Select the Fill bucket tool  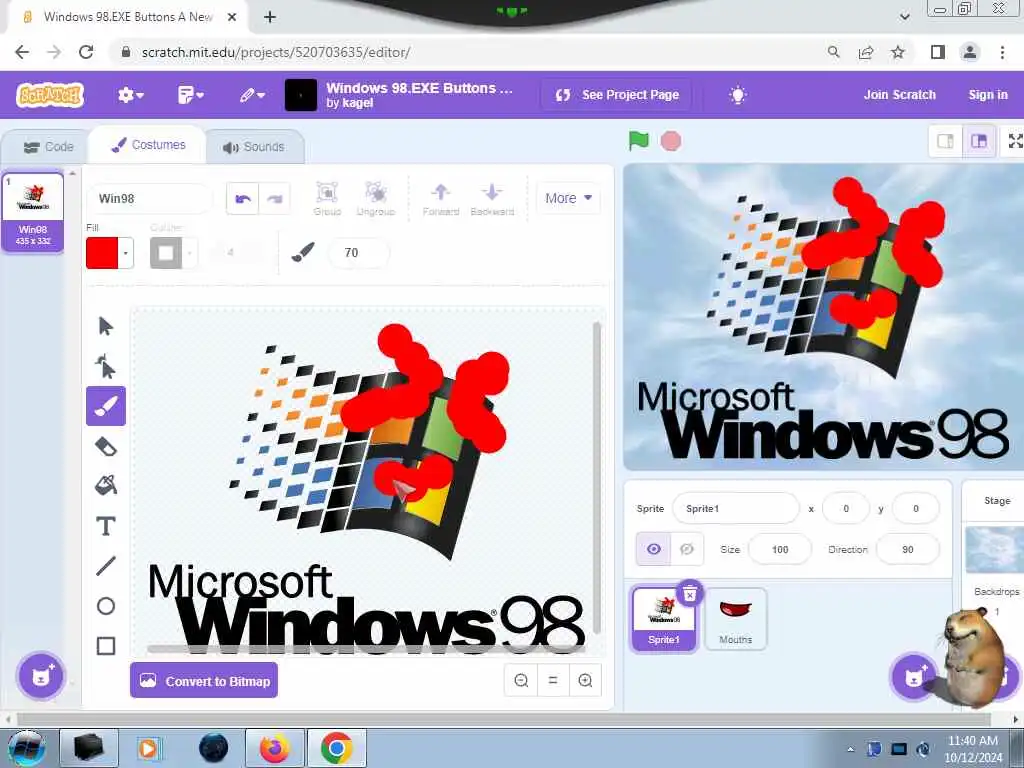pyautogui.click(x=106, y=486)
